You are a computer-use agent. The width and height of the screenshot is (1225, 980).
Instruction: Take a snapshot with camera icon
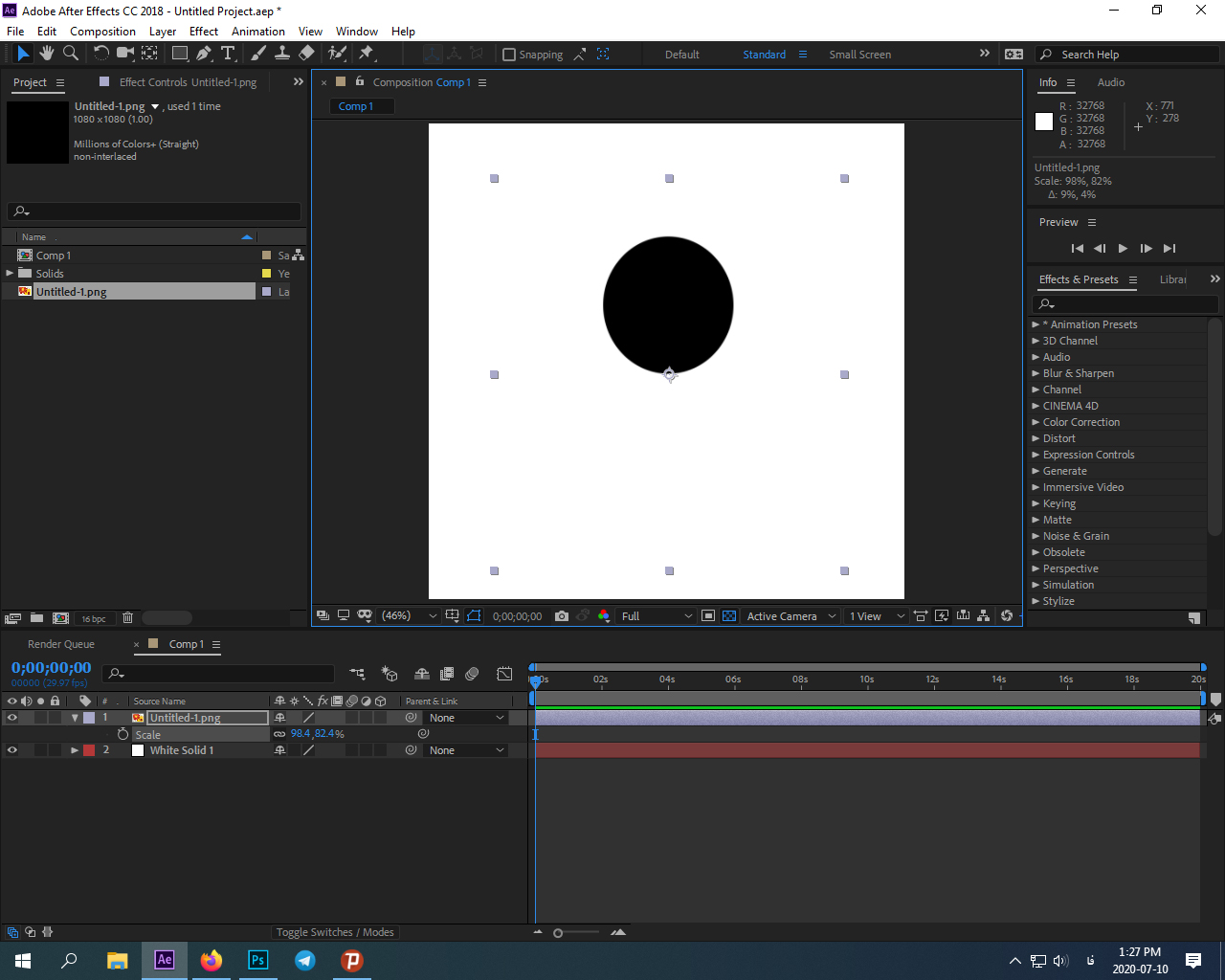pyautogui.click(x=562, y=616)
